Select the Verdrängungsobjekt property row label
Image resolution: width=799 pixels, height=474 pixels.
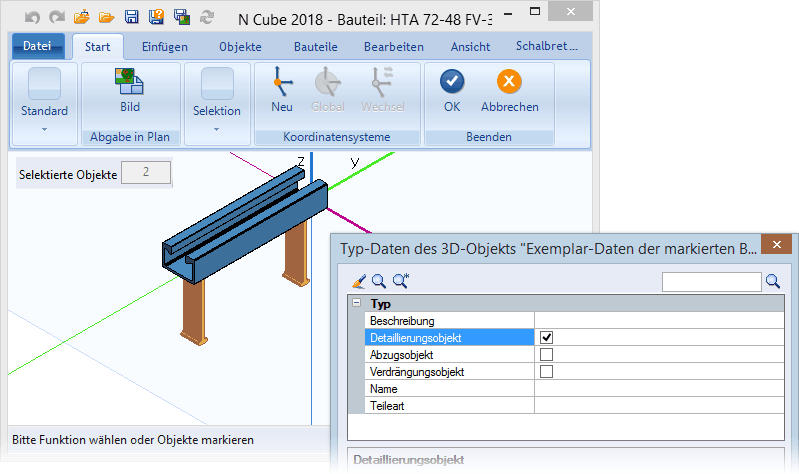coord(449,372)
